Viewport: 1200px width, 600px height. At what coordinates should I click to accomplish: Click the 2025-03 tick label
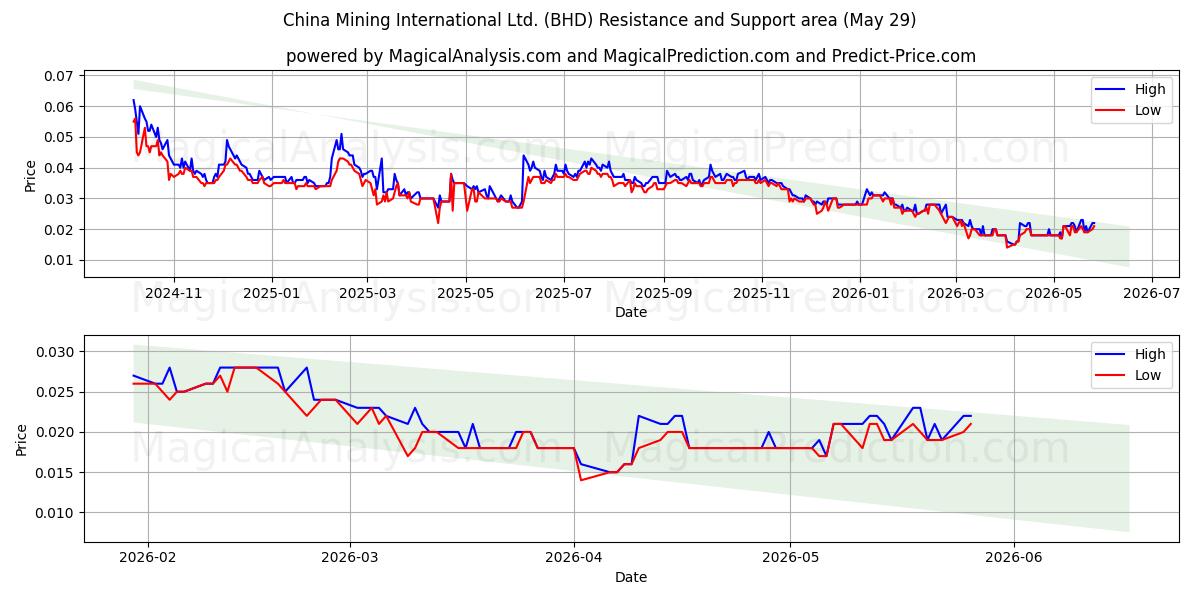pos(367,294)
